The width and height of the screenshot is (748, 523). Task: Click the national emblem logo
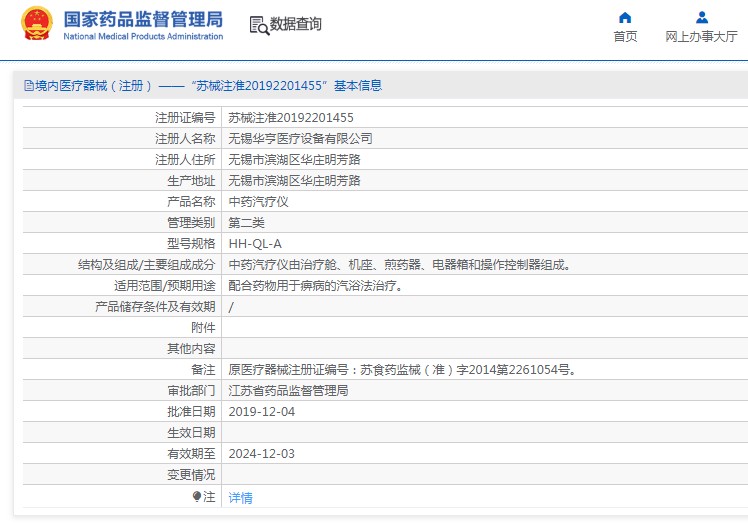(36, 23)
